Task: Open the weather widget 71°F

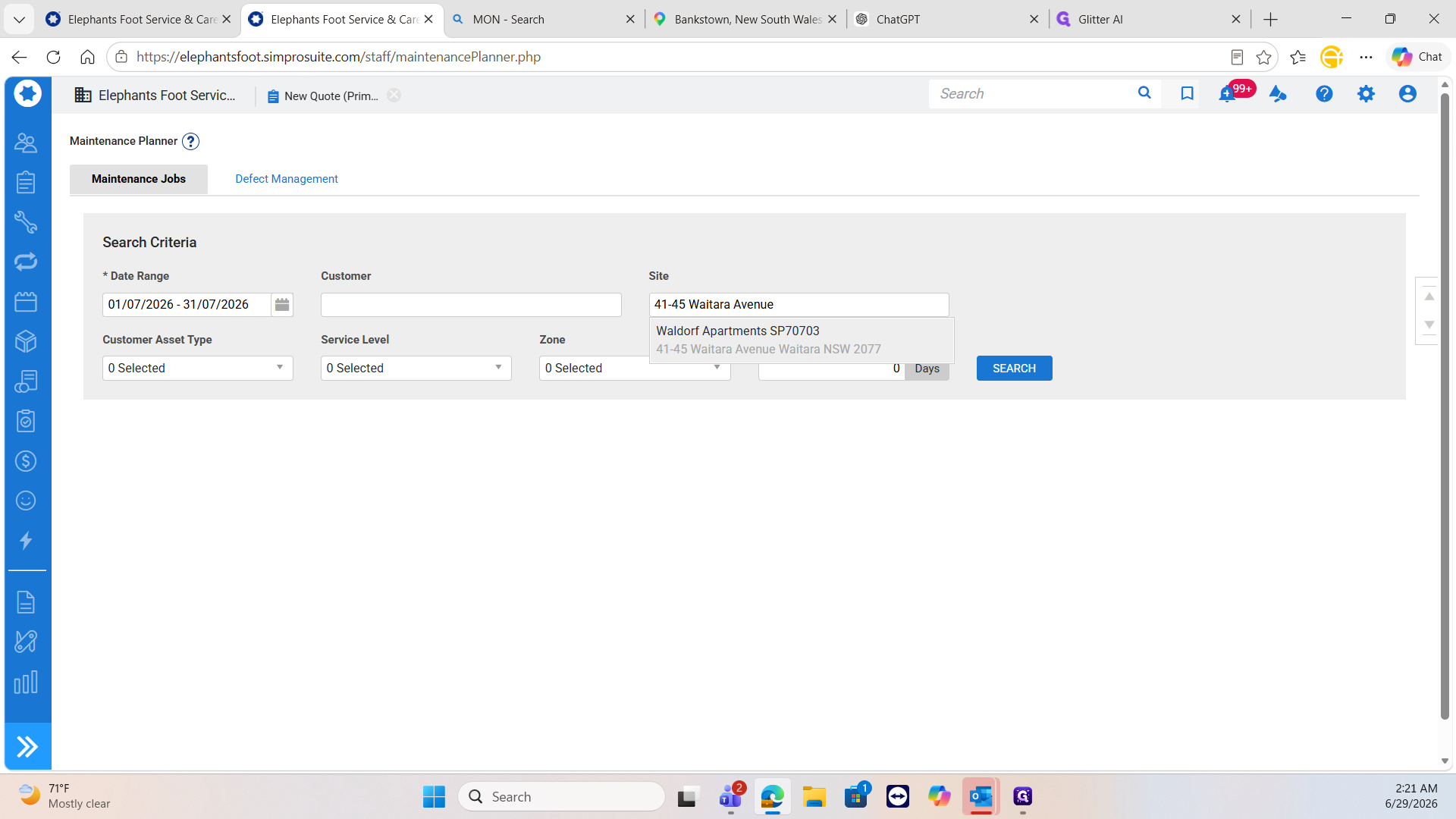Action: 65,796
